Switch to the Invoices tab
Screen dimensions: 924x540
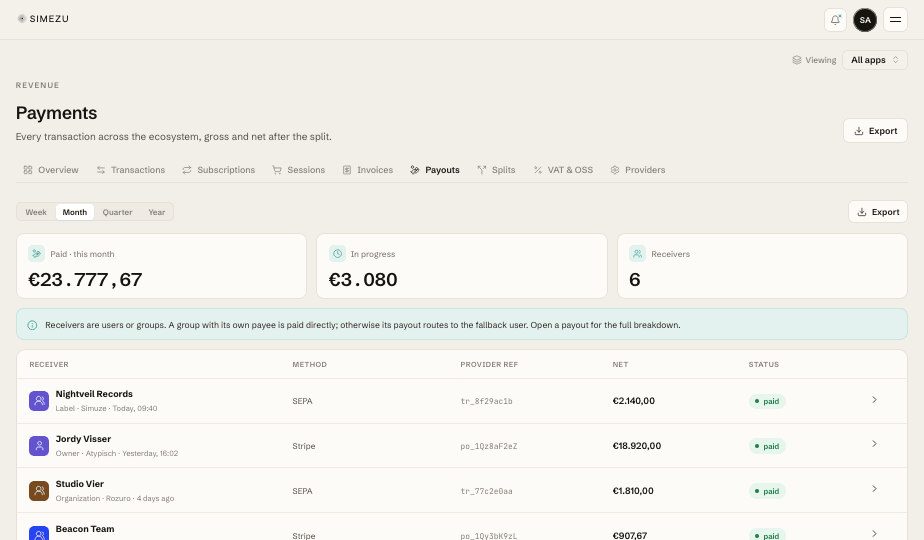point(368,170)
